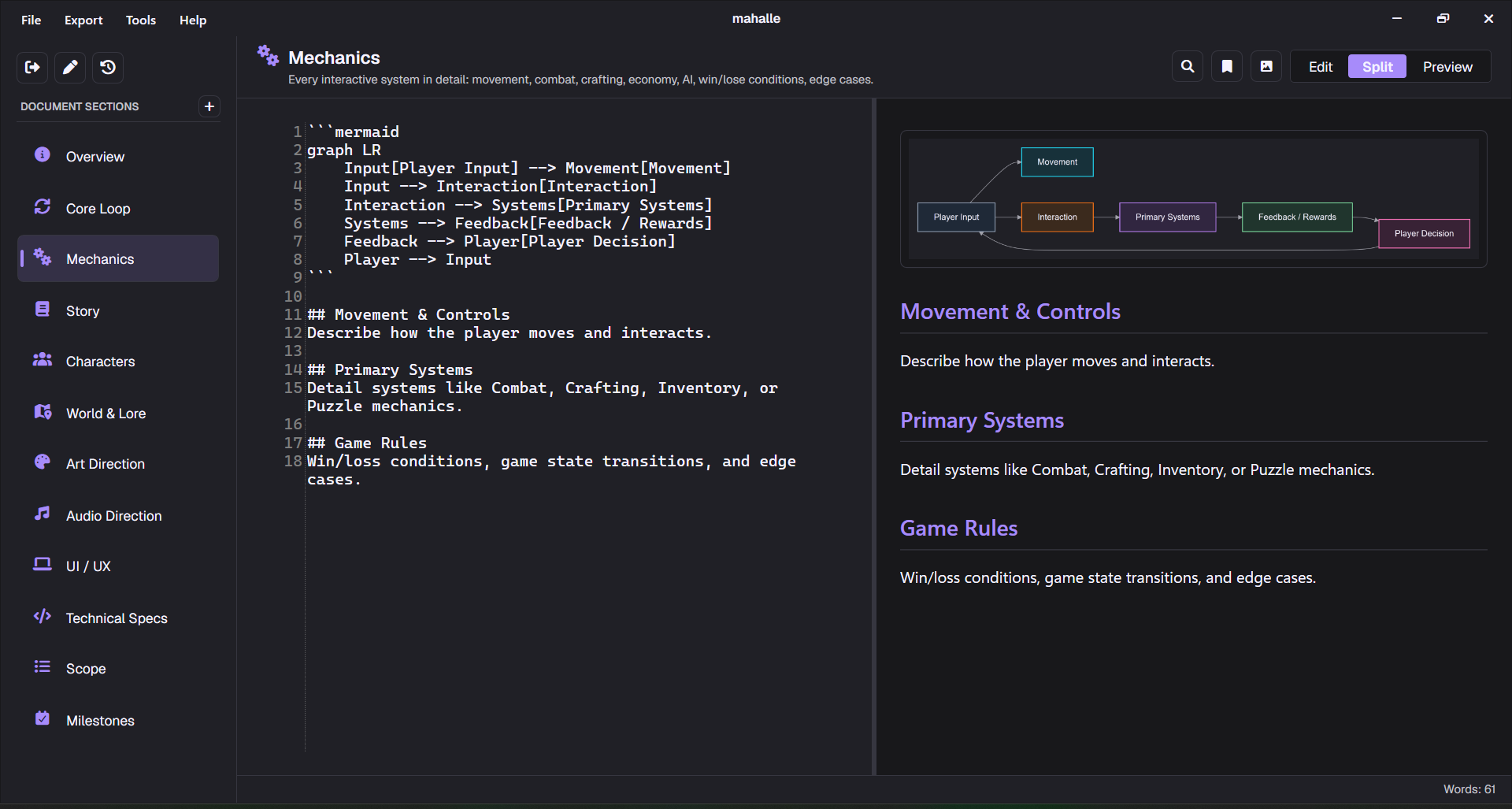Click the Interaction diagram node
Viewport: 1512px width, 809px height.
click(1057, 217)
